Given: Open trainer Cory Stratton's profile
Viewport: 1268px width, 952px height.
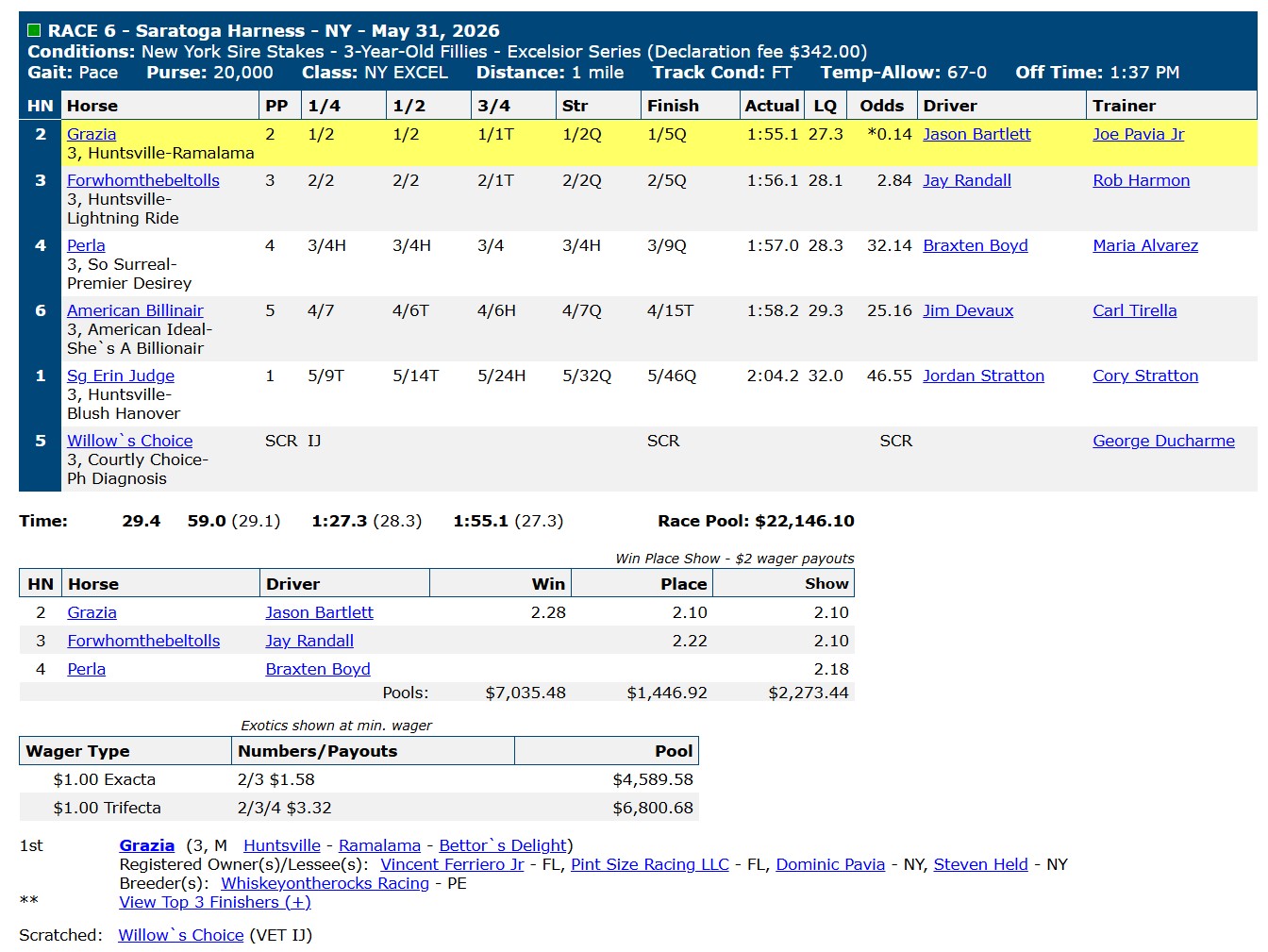Looking at the screenshot, I should tap(1145, 376).
